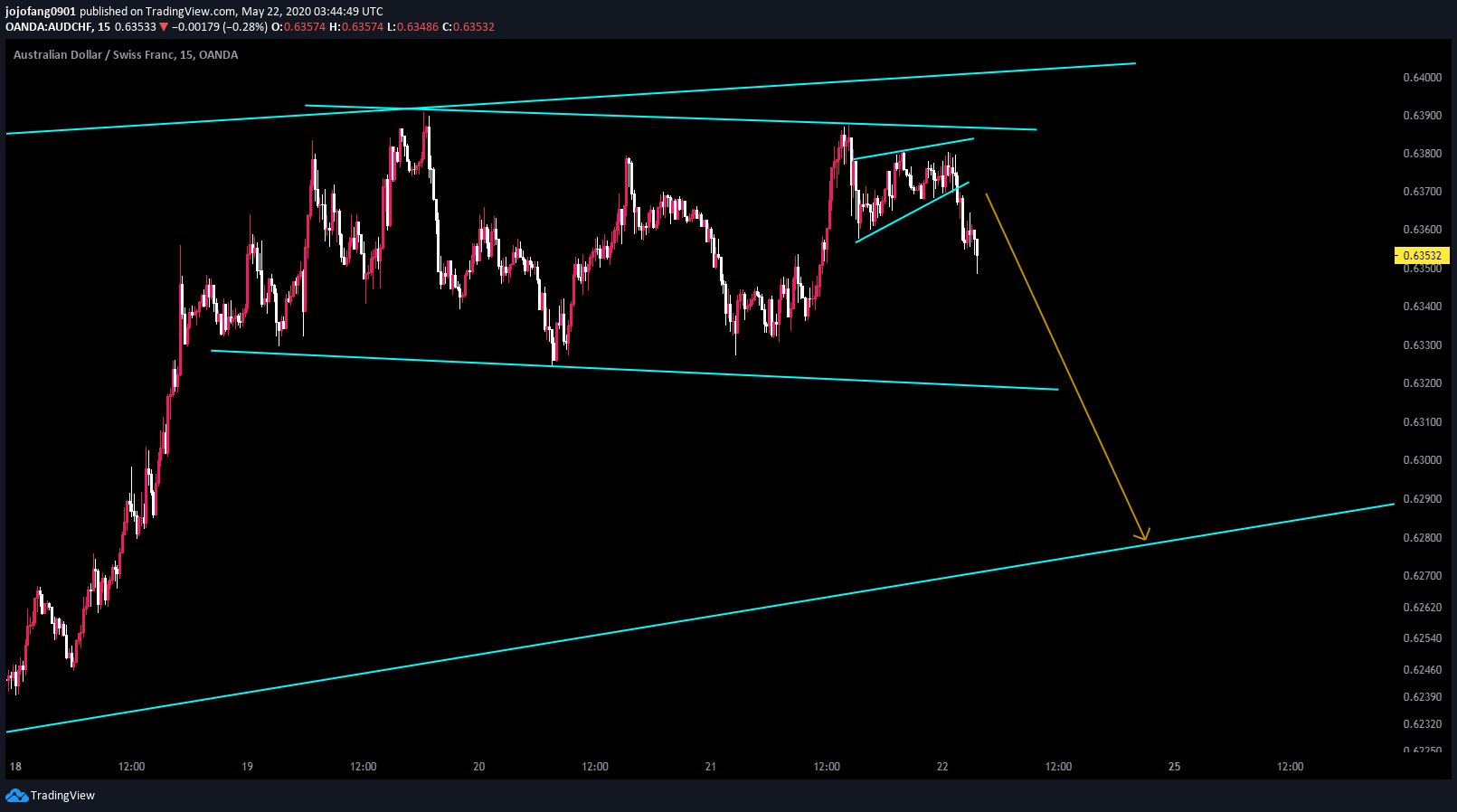Image resolution: width=1457 pixels, height=812 pixels.
Task: Click the current price label 0.63532
Action: pyautogui.click(x=1423, y=256)
